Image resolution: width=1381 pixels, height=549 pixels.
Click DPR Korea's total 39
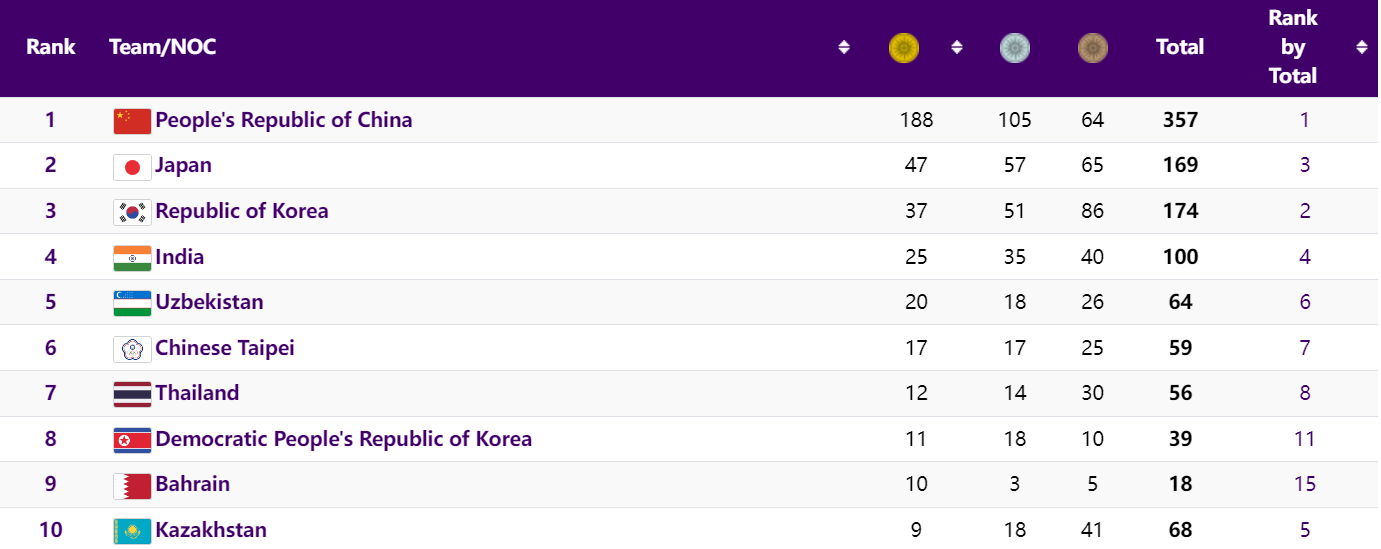point(1181,439)
